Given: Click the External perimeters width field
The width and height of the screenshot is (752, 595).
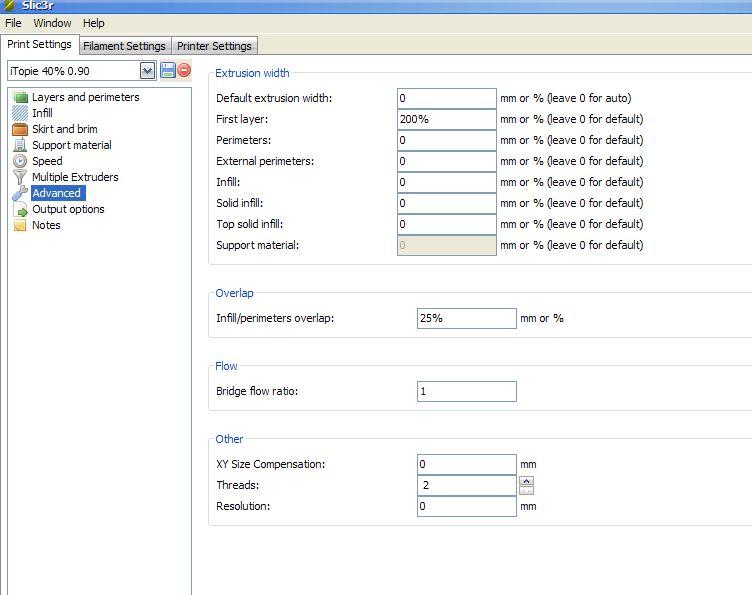Looking at the screenshot, I should pyautogui.click(x=446, y=162).
